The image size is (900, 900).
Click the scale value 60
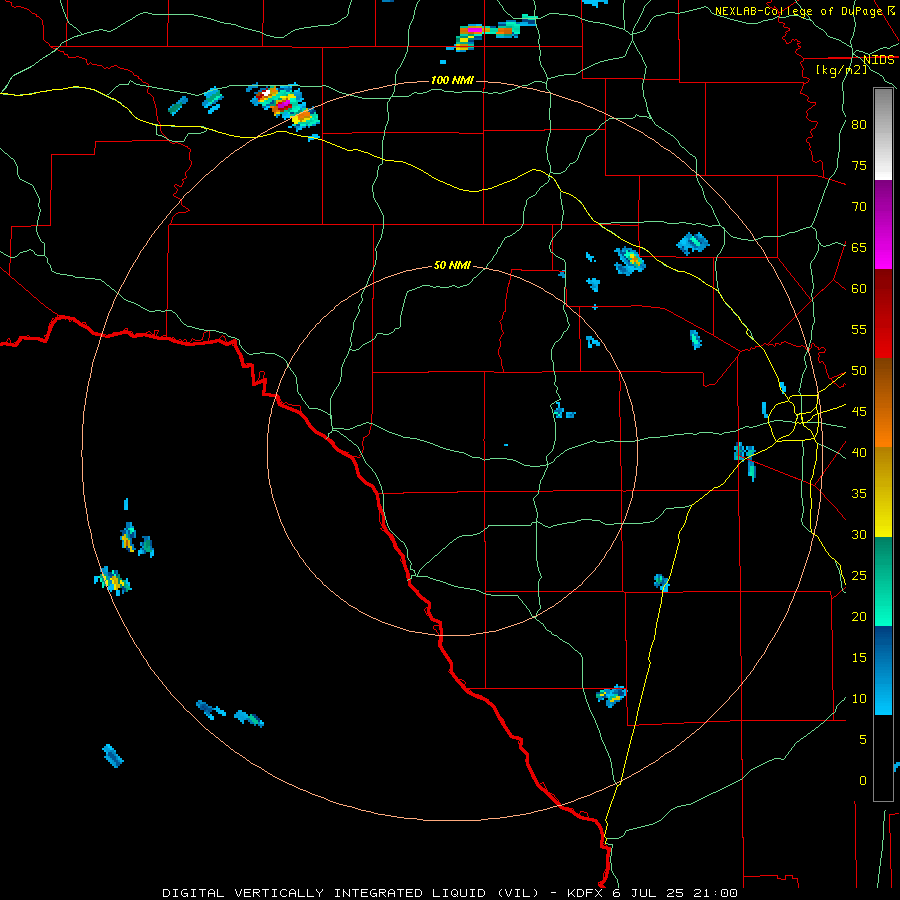click(859, 289)
